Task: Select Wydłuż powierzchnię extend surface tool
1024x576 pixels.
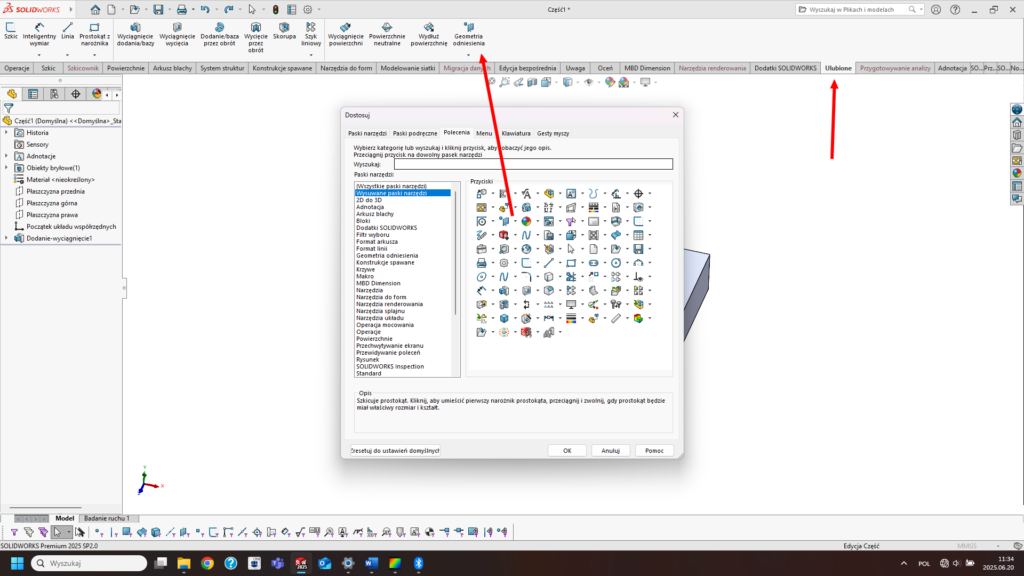Action: pos(428,34)
